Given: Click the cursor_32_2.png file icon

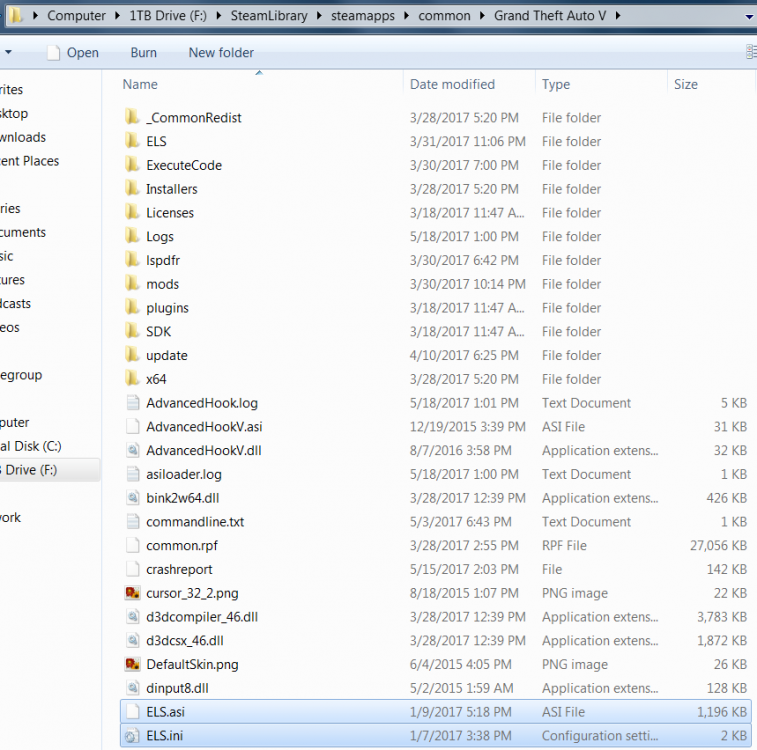Looking at the screenshot, I should click(132, 594).
